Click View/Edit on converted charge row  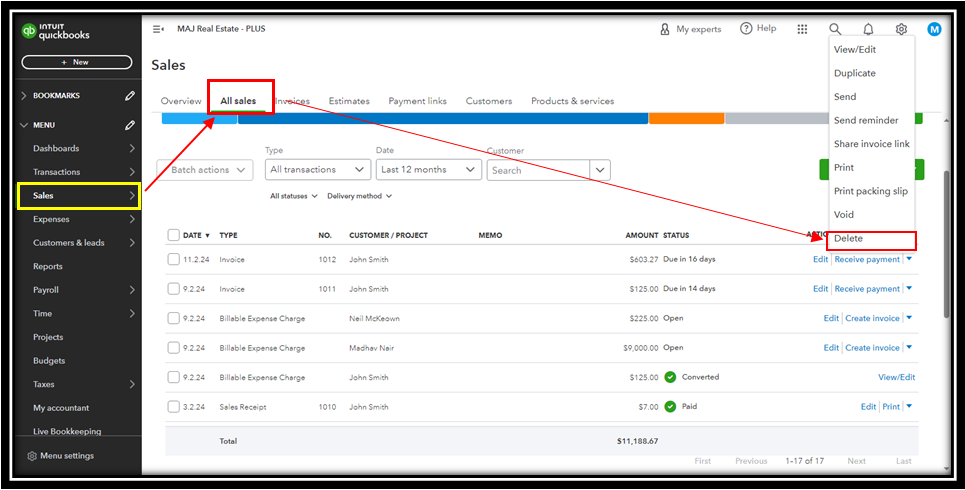pyautogui.click(x=896, y=377)
